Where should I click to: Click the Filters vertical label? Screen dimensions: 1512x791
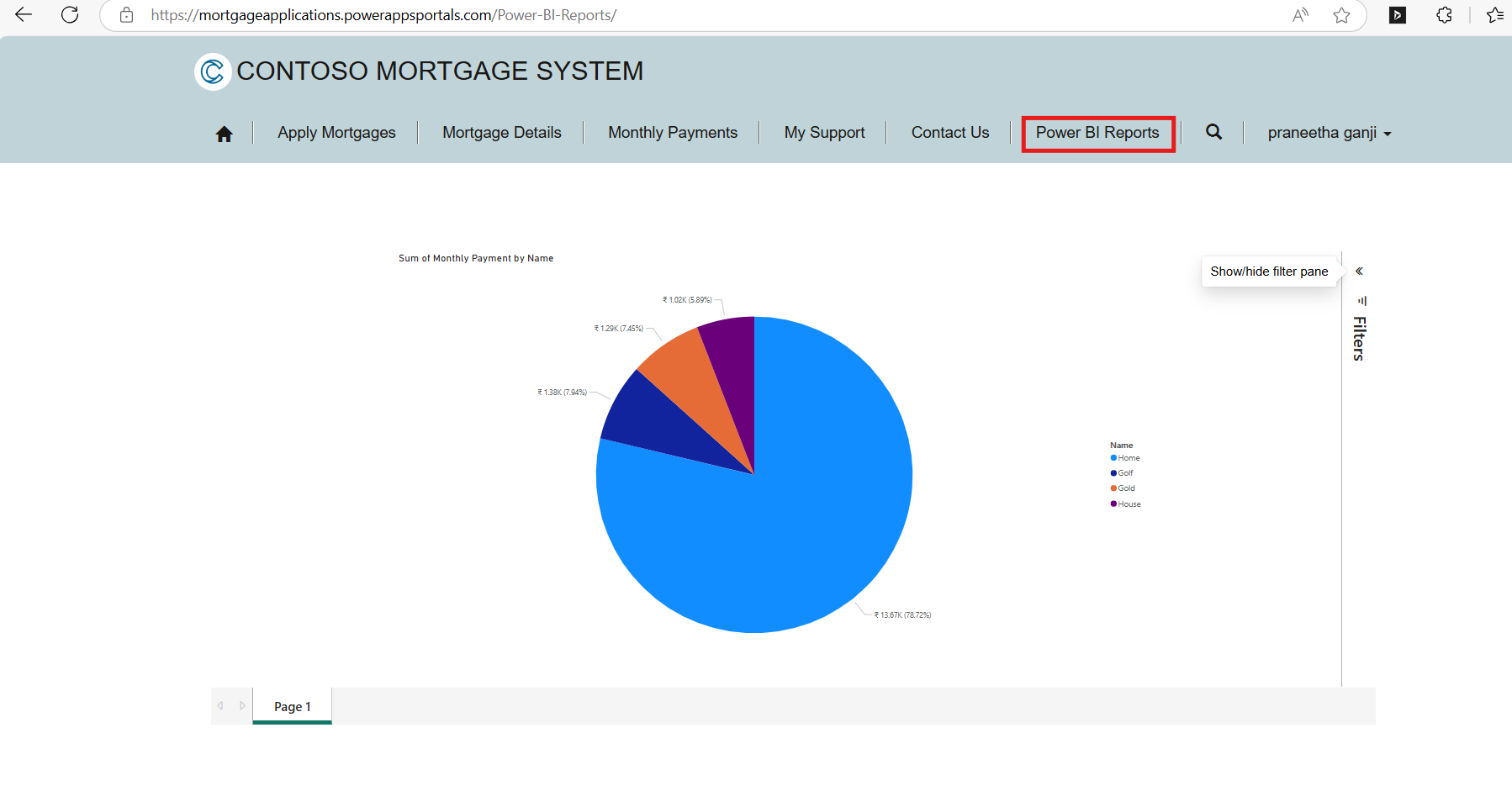(1359, 338)
